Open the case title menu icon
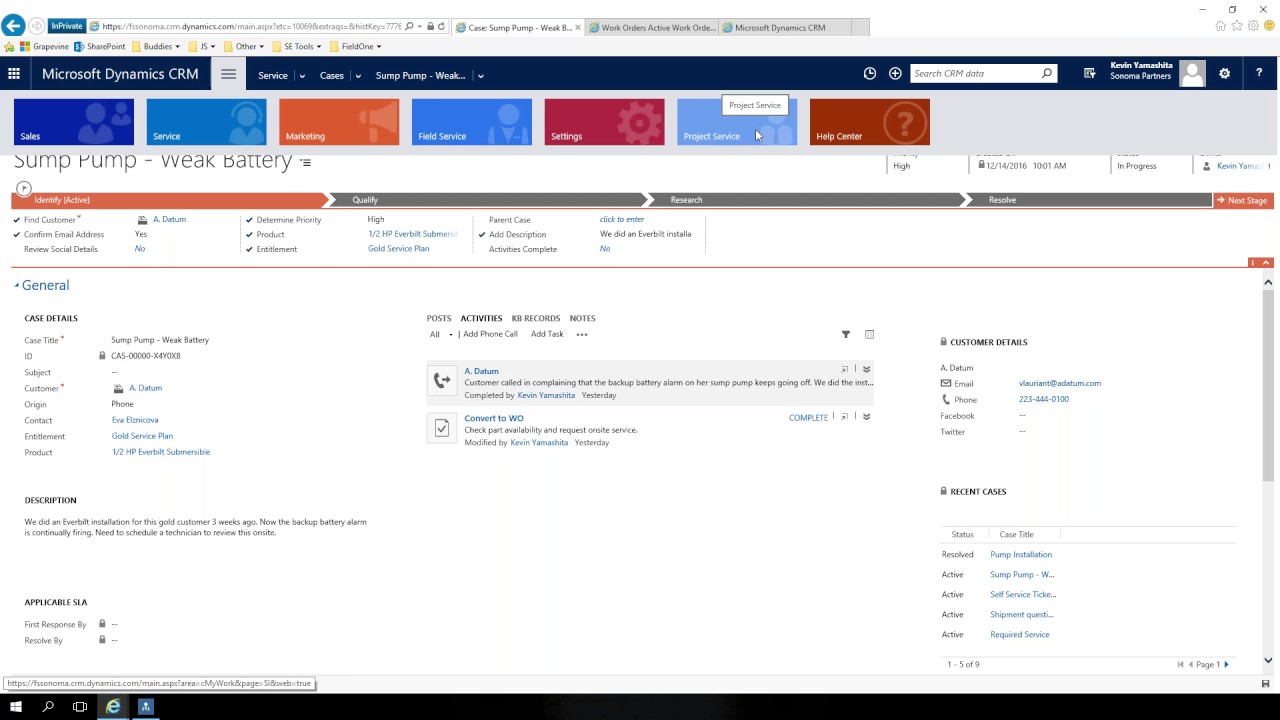 pyautogui.click(x=306, y=162)
